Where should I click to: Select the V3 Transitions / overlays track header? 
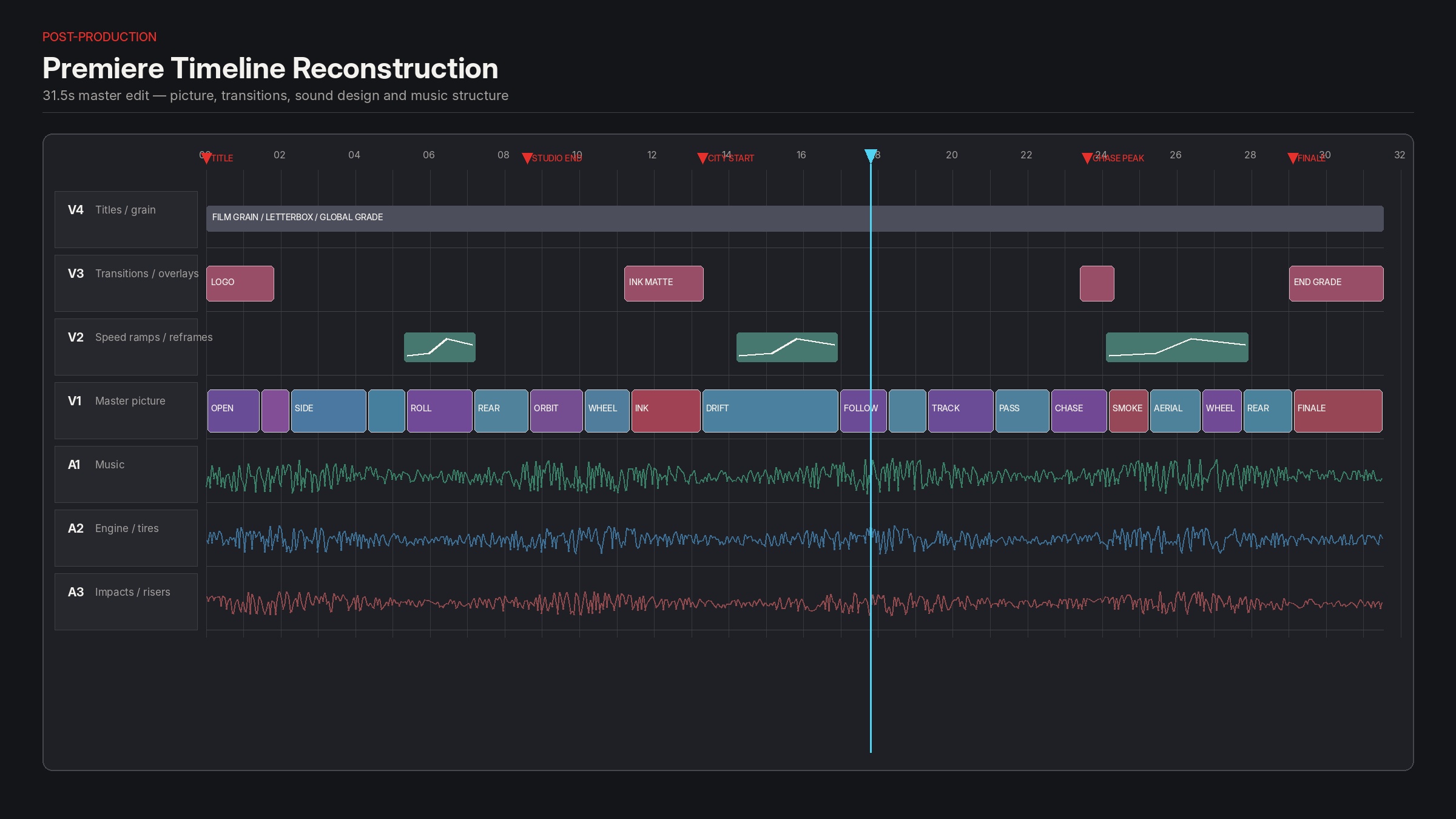pyautogui.click(x=126, y=283)
